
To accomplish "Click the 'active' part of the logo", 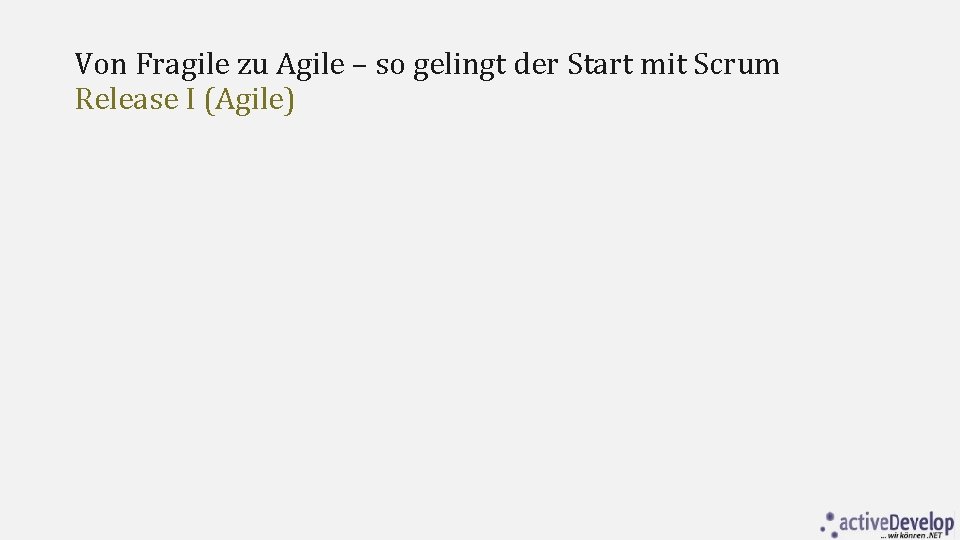I will point(866,522).
